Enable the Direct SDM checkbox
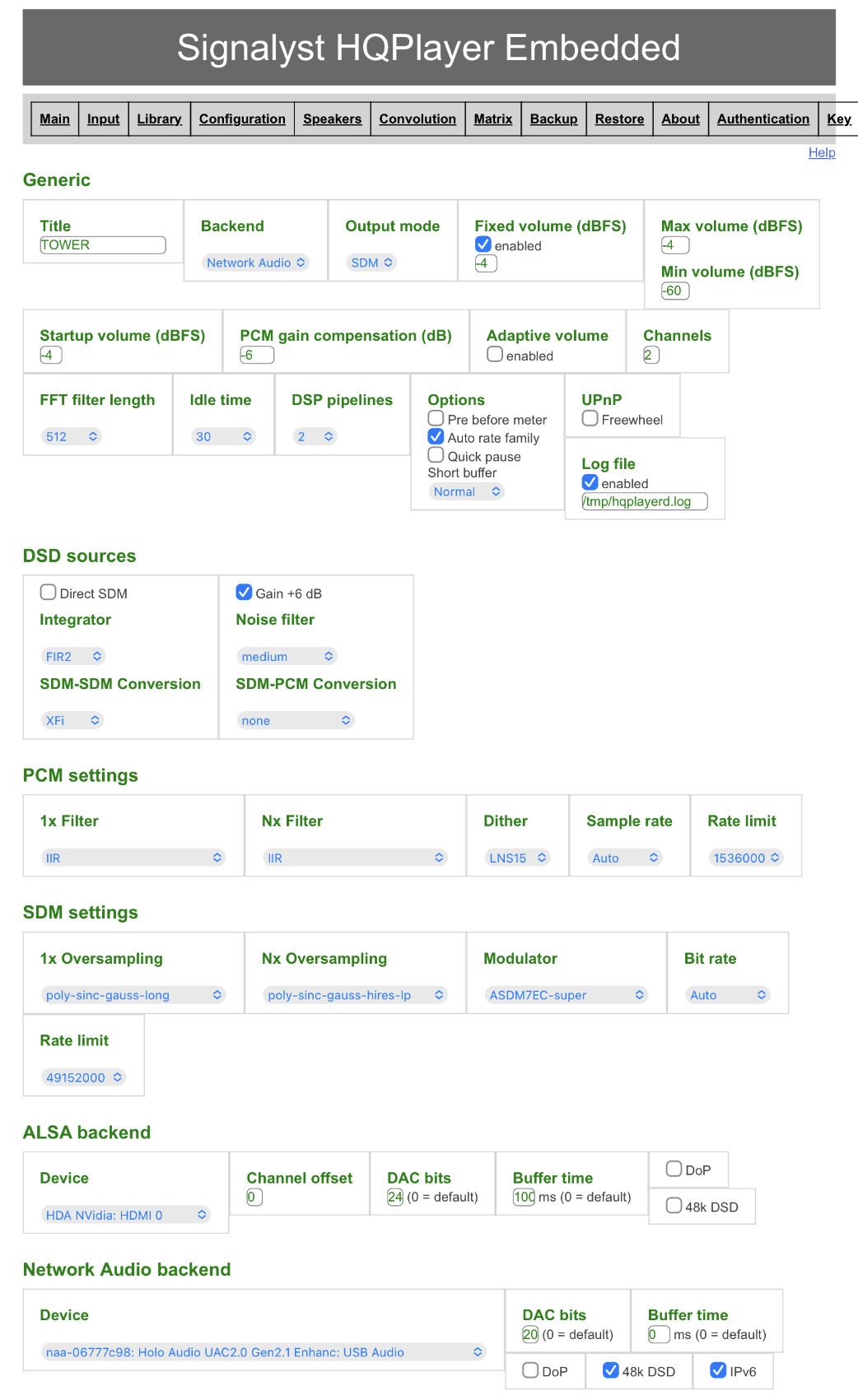The height and width of the screenshot is (1400, 858). [48, 592]
